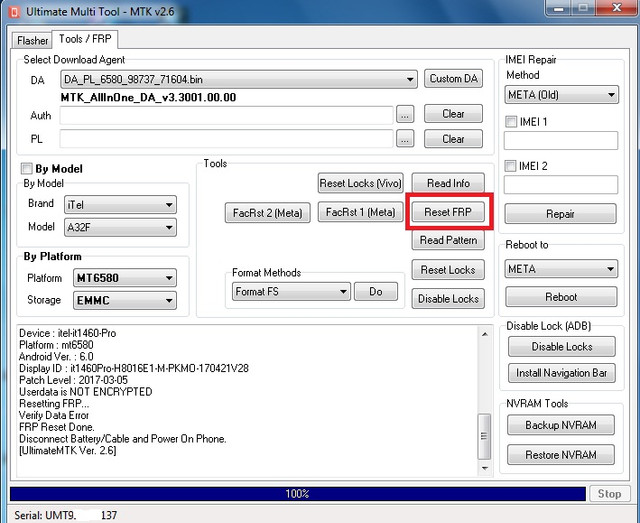Screen dimensions: 640x523
Task: Close the Ultimate Multi Tool window
Action: [x=617, y=8]
